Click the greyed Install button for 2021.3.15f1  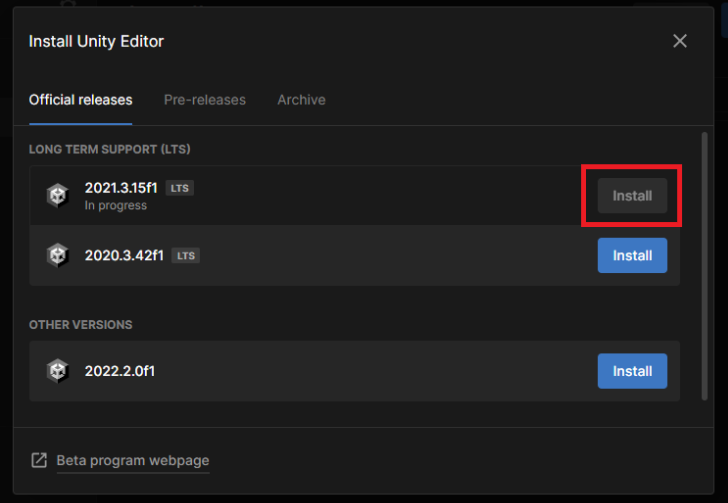coord(632,196)
